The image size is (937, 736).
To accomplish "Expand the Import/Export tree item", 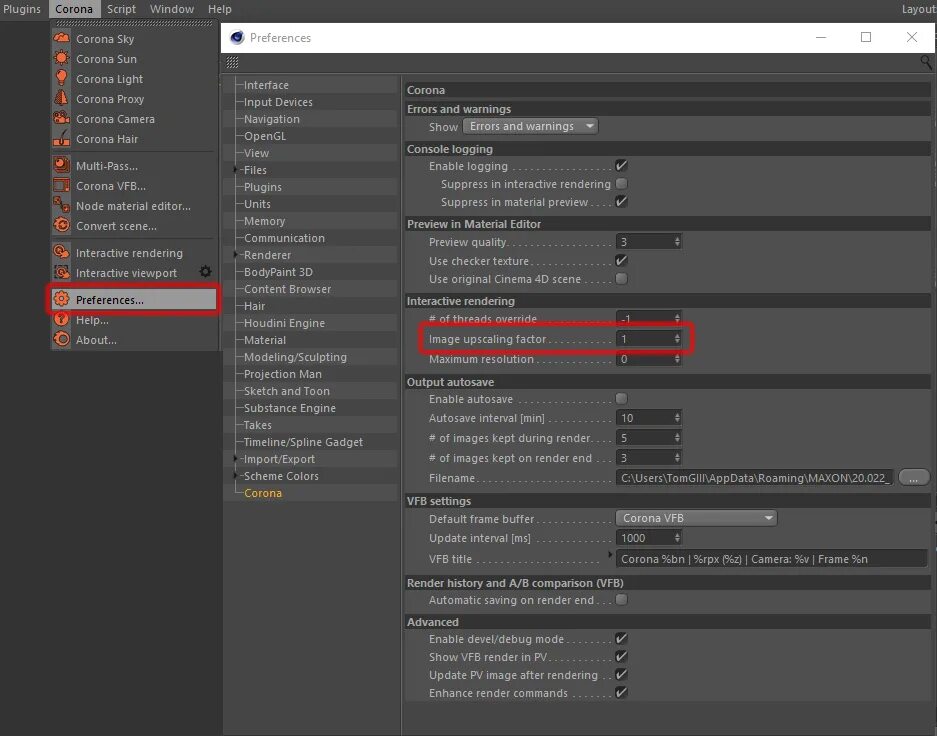I will [235, 459].
